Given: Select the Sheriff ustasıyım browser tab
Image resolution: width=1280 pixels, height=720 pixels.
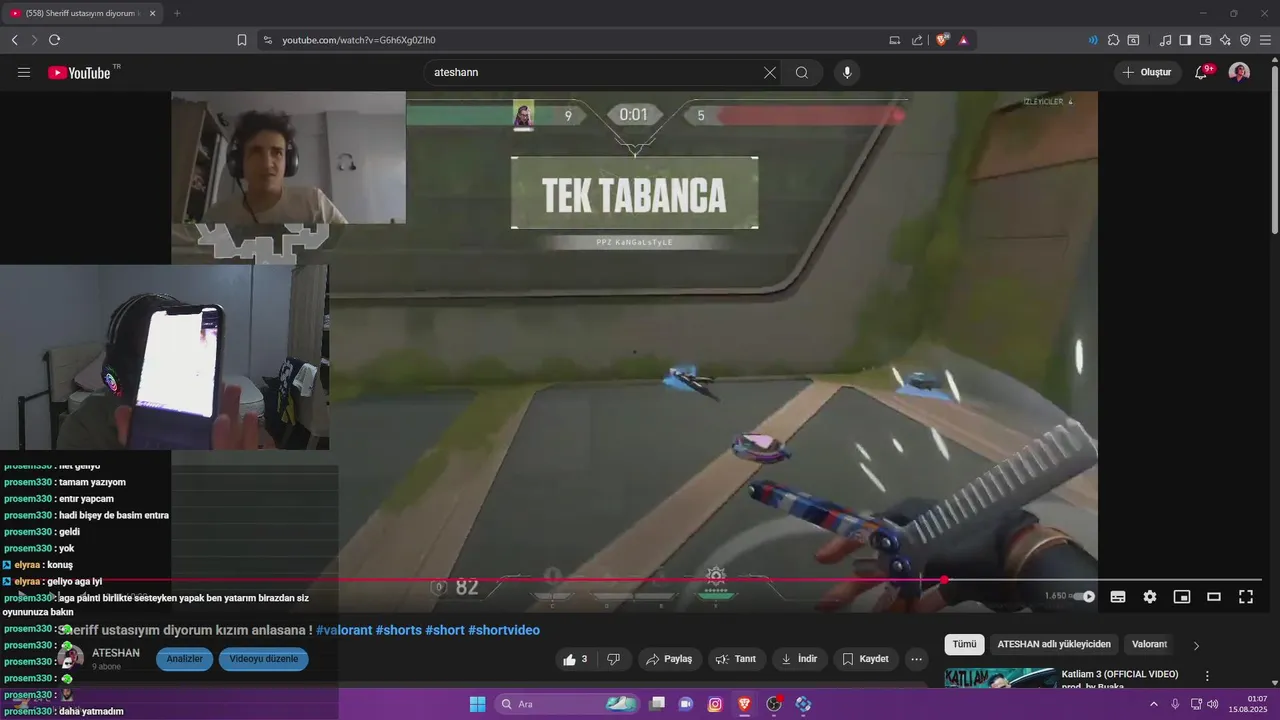Looking at the screenshot, I should click(82, 13).
